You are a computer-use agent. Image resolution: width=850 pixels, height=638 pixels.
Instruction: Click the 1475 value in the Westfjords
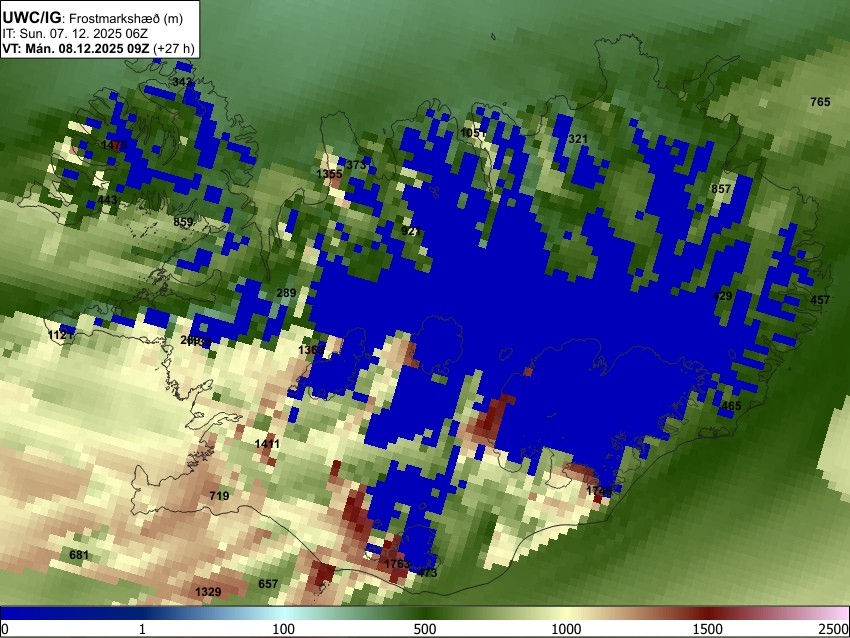coord(114,145)
